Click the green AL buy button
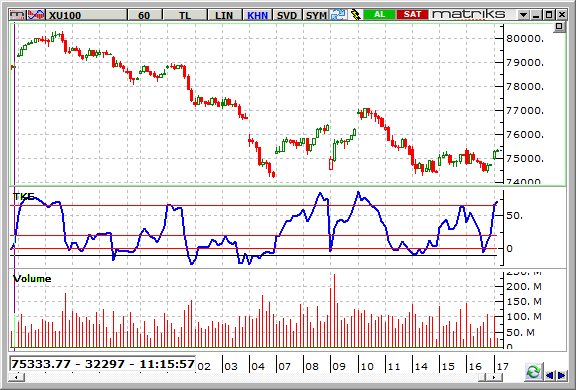 pos(379,14)
